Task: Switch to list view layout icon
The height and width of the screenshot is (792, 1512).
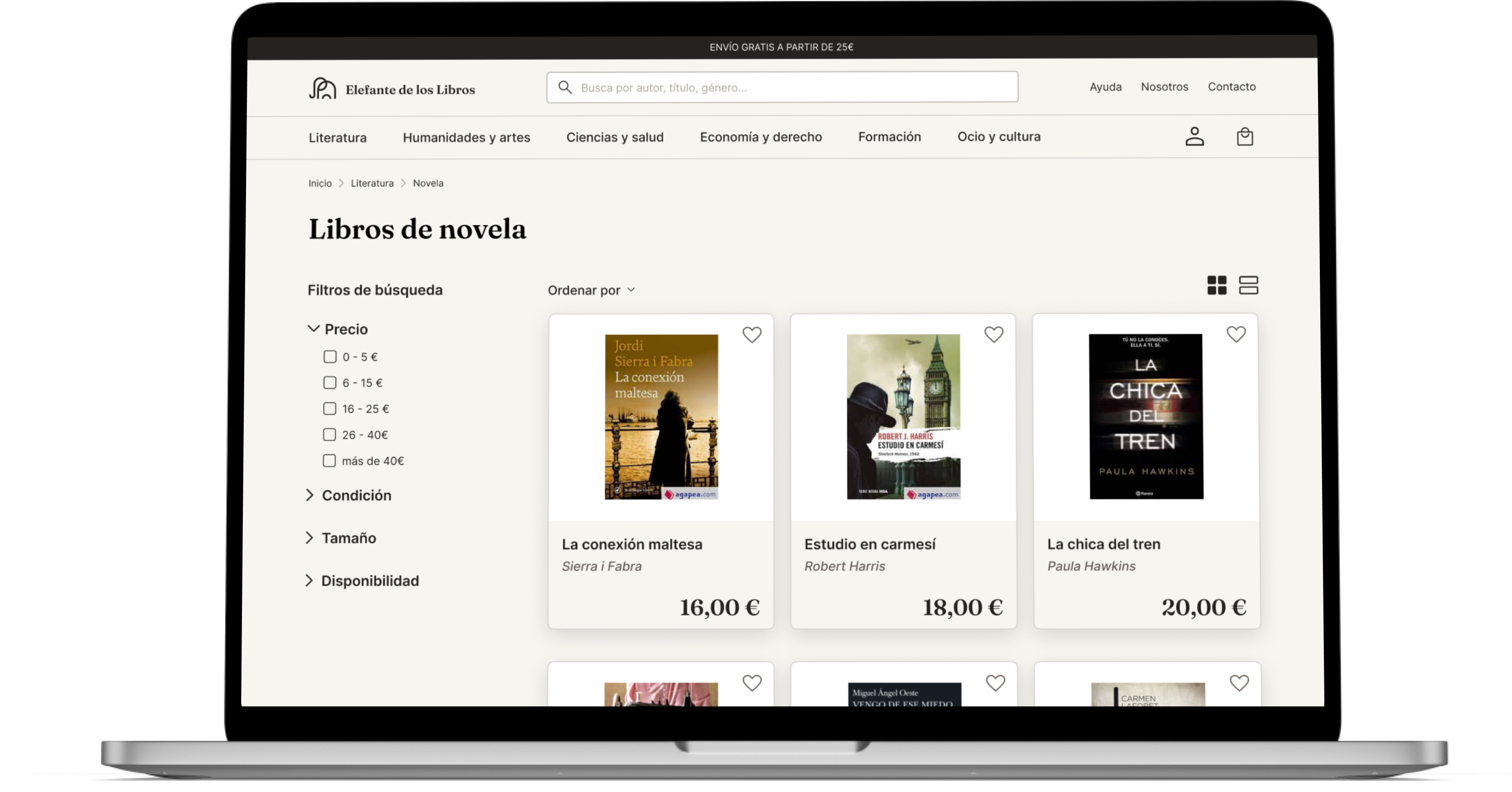Action: tap(1248, 285)
